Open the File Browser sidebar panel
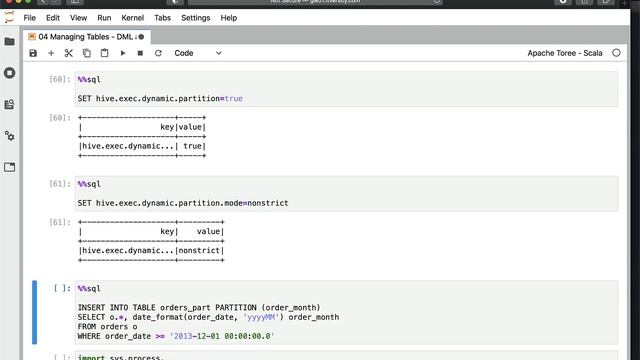 [x=9, y=41]
